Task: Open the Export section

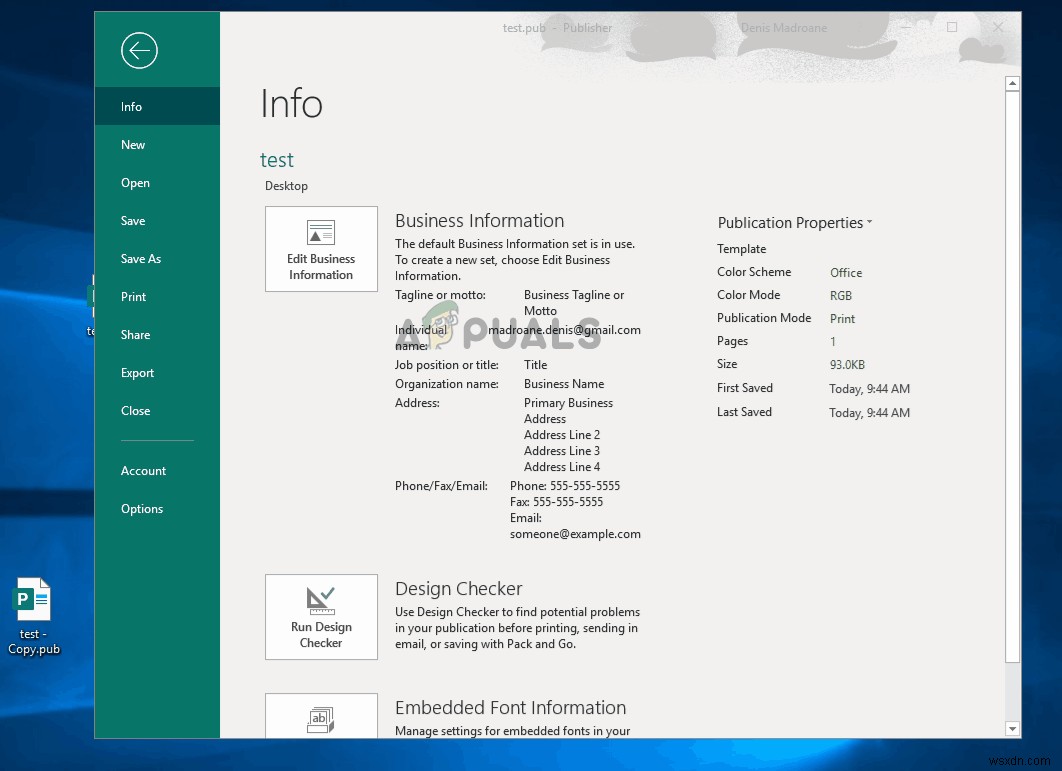Action: click(x=137, y=372)
